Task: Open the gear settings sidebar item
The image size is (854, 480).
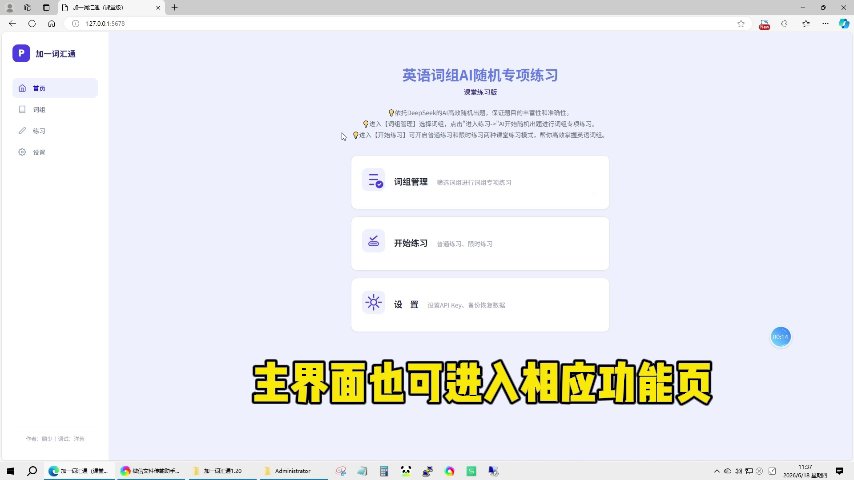Action: [55, 152]
